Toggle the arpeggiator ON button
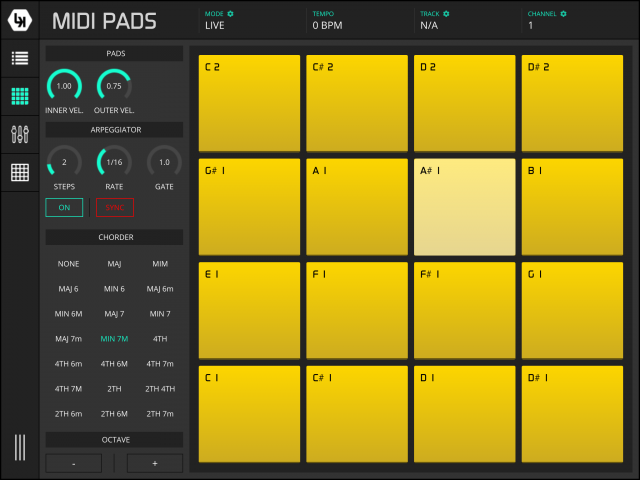Viewport: 640px width, 480px height. (x=64, y=207)
